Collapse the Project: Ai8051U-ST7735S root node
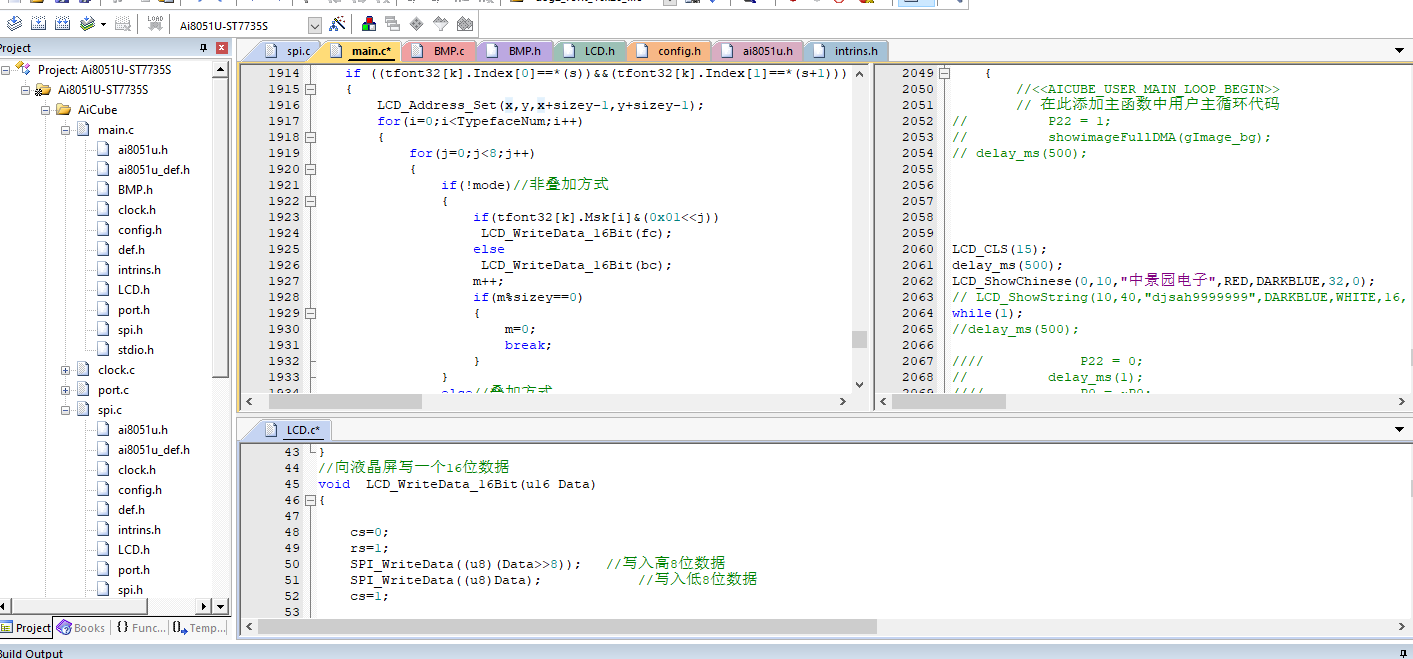1413x659 pixels. click(5, 70)
